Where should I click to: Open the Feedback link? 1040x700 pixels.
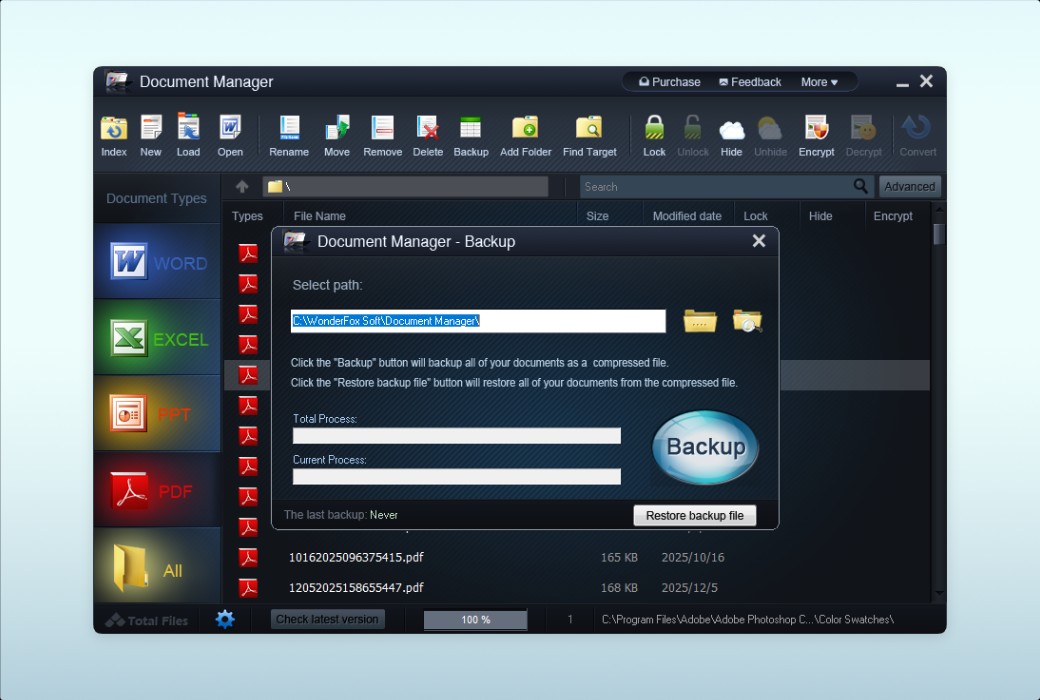[750, 82]
